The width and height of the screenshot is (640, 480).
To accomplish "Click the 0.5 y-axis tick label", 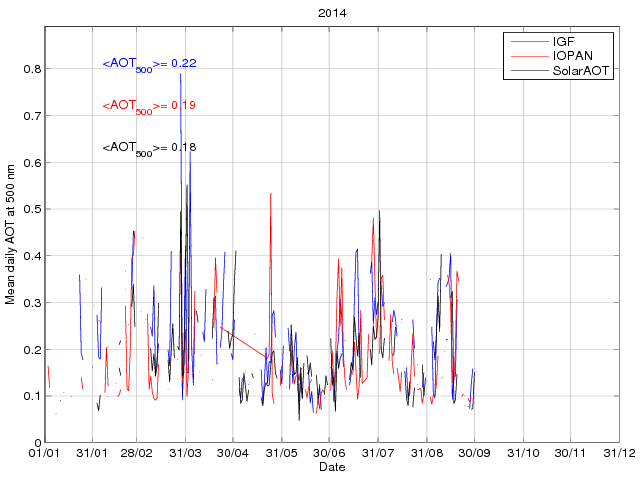I will [31, 209].
